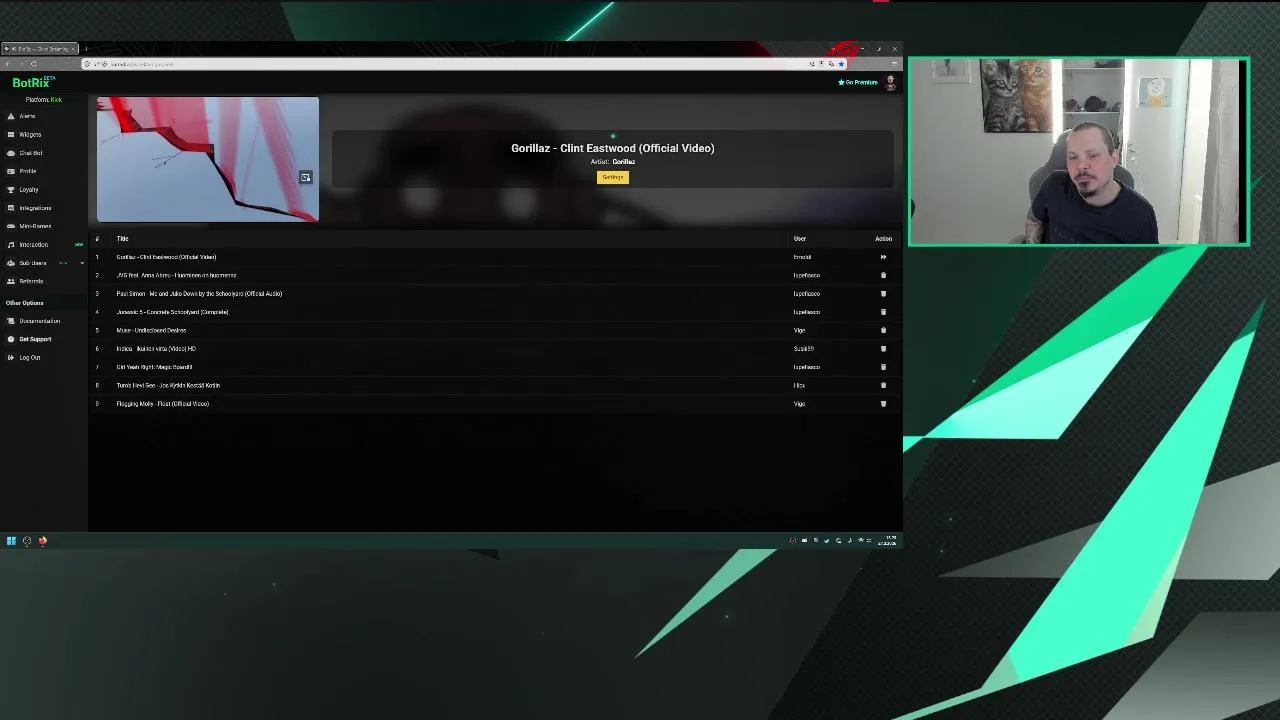Click the Interaction music note icon
The image size is (1280, 720).
pyautogui.click(x=11, y=245)
